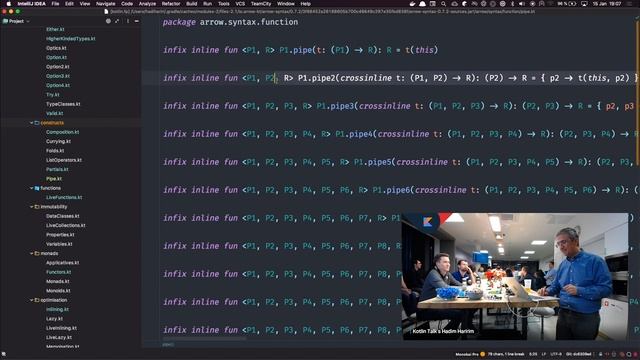Open Monads.kt file

(x=58, y=282)
